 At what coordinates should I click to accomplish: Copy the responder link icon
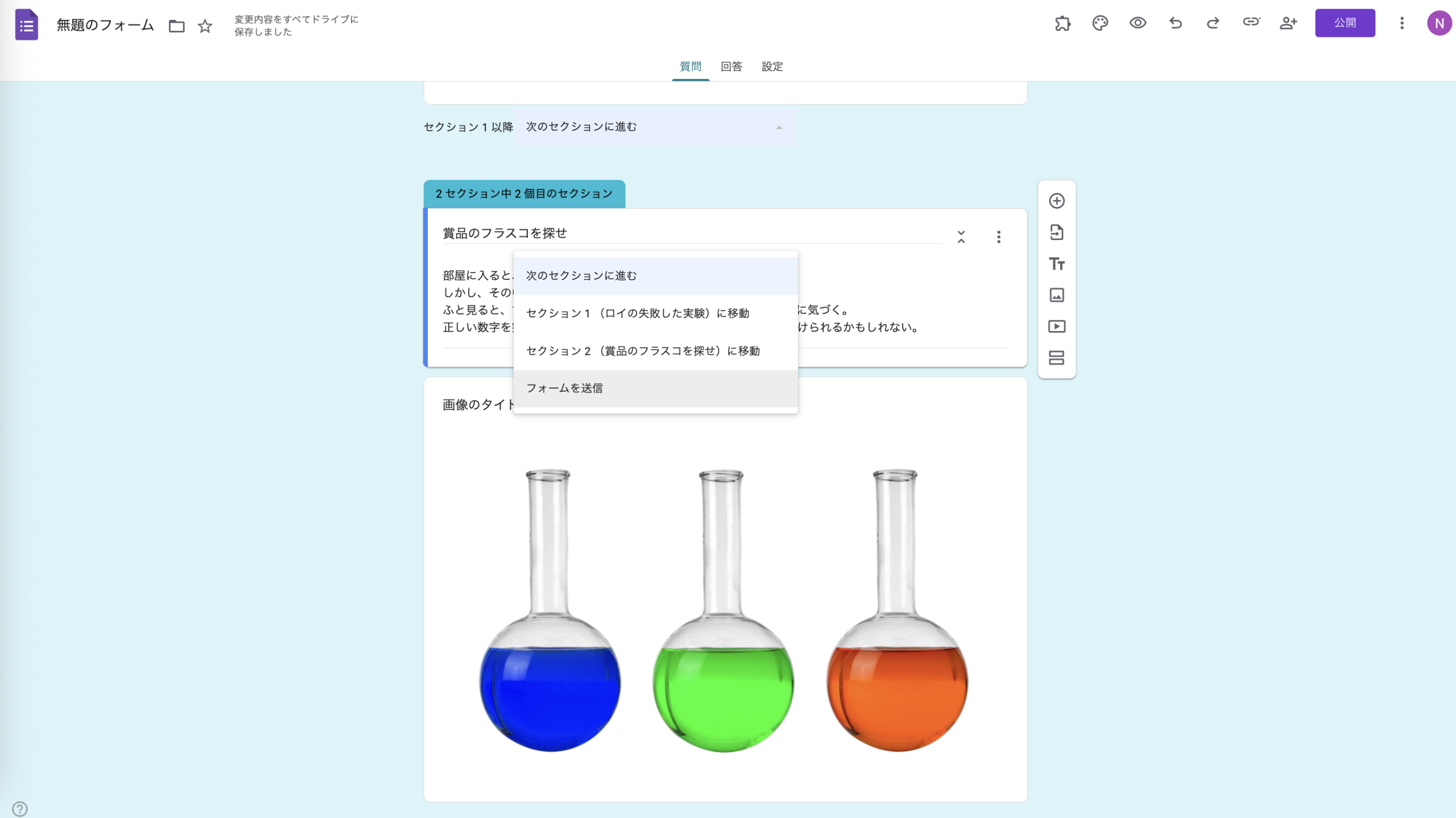(x=1251, y=23)
